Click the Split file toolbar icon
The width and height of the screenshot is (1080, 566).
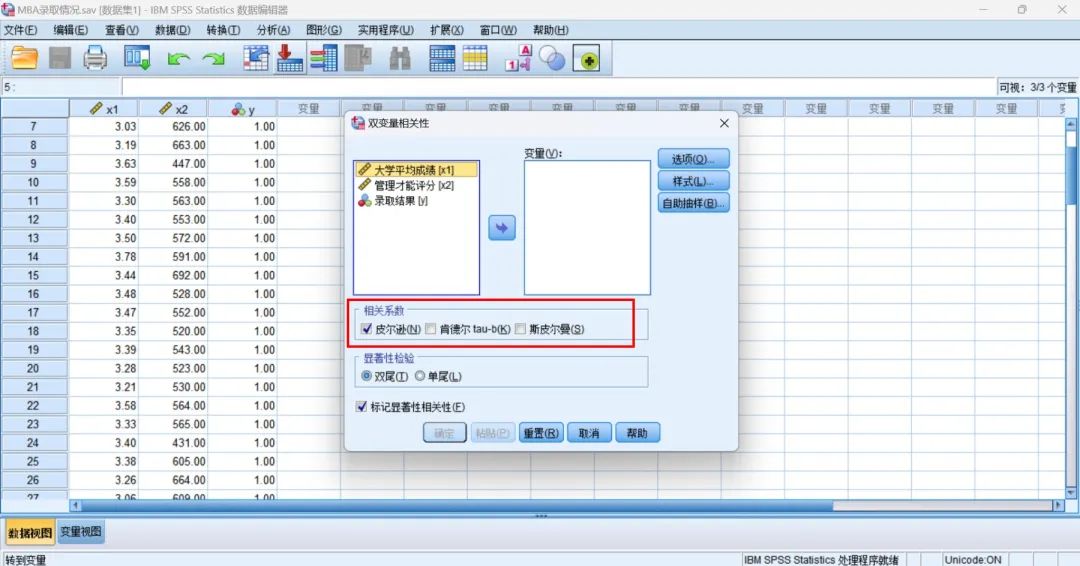coord(442,58)
